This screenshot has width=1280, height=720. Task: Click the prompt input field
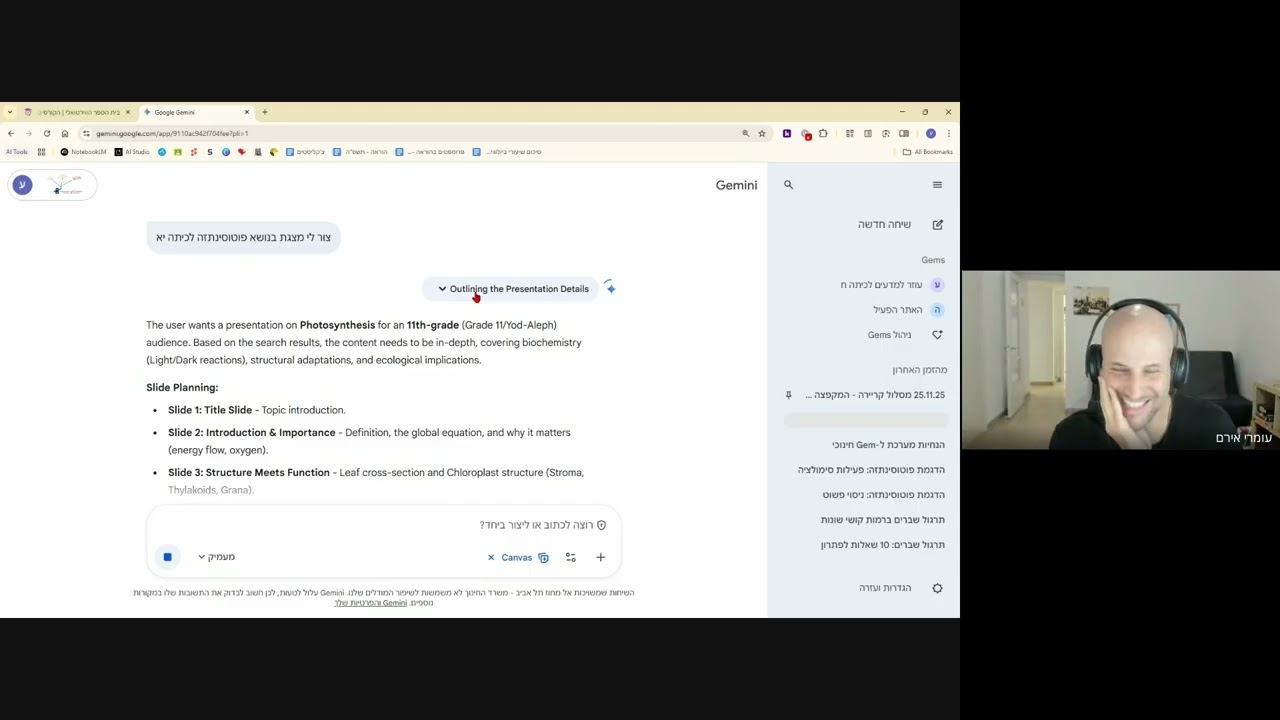(383, 525)
